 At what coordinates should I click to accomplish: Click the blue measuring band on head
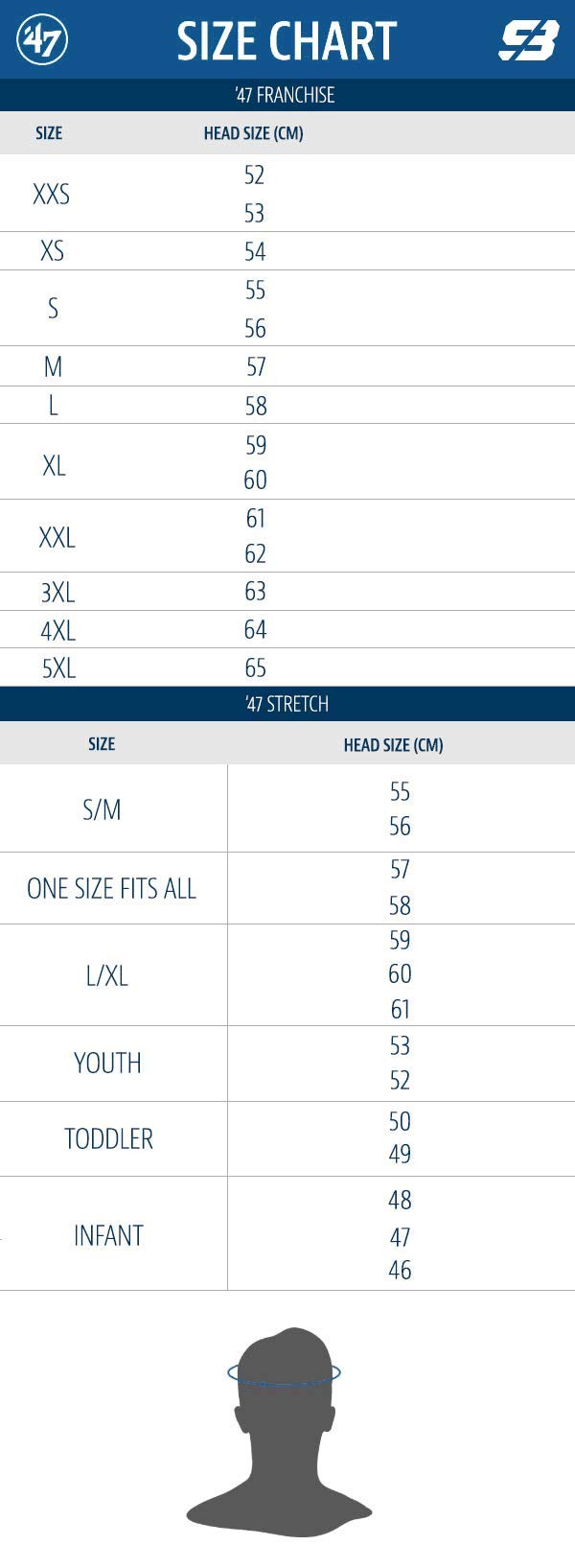click(x=284, y=1374)
